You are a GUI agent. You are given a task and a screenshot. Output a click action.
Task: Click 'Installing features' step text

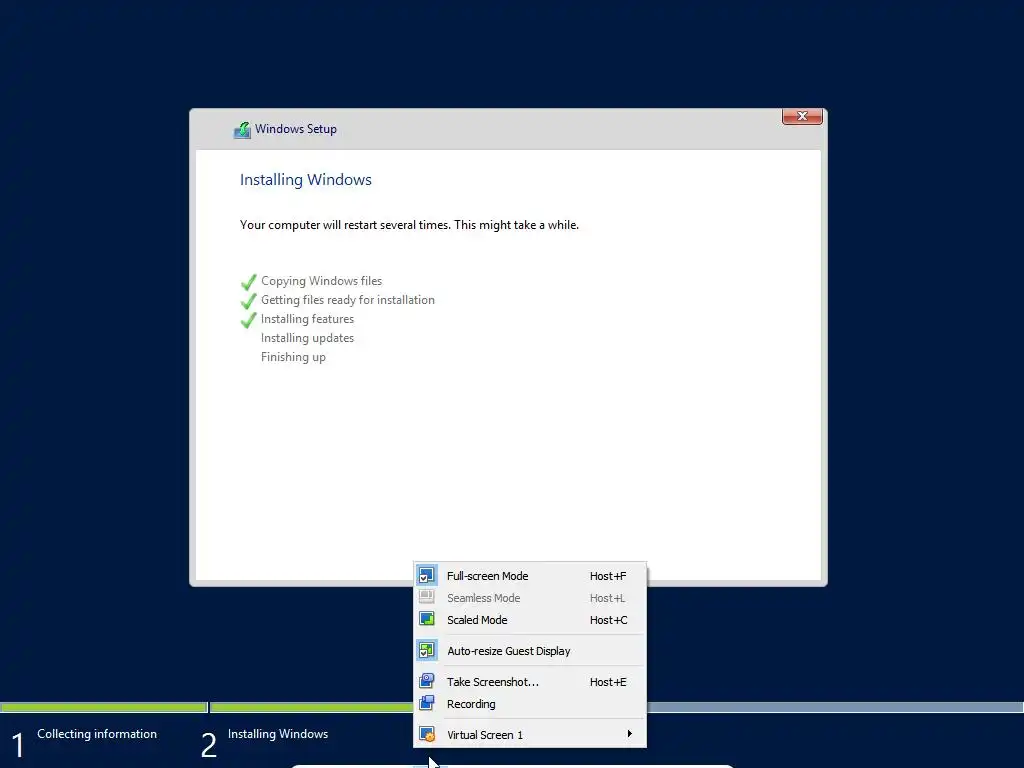coord(307,319)
